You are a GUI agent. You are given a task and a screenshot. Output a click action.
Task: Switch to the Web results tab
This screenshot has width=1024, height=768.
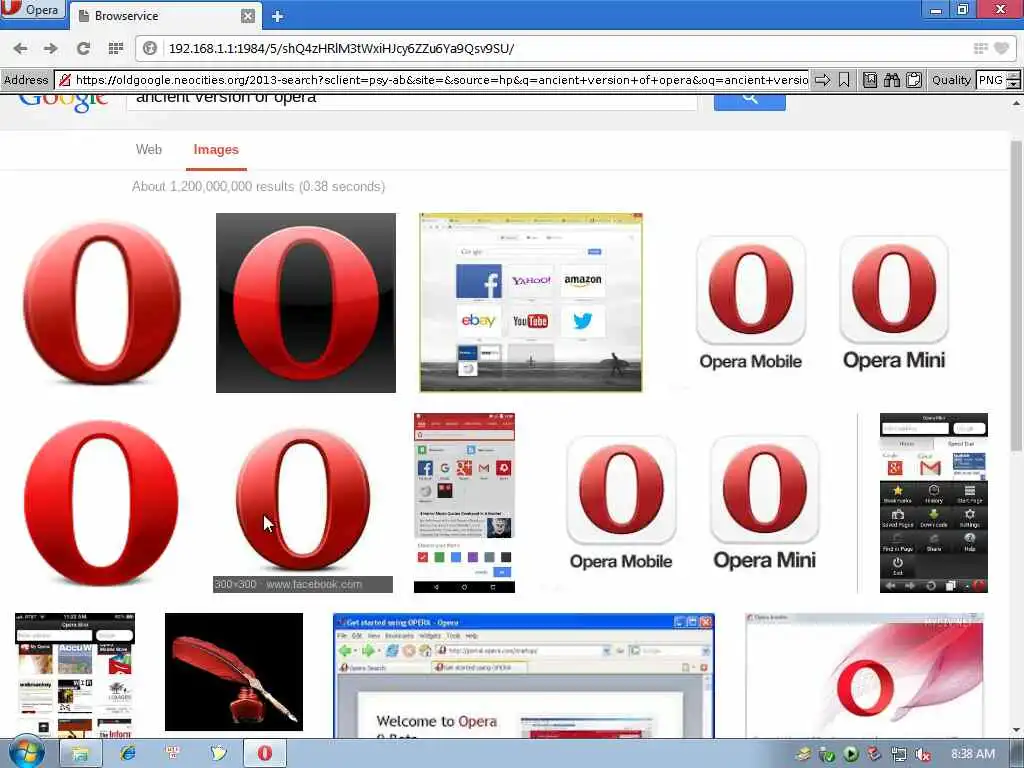point(148,150)
